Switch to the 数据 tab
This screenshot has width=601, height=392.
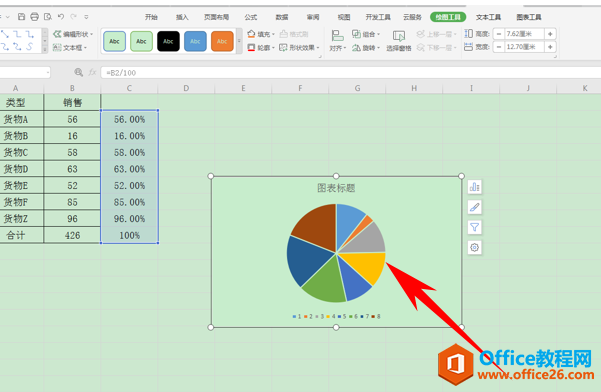click(x=282, y=17)
